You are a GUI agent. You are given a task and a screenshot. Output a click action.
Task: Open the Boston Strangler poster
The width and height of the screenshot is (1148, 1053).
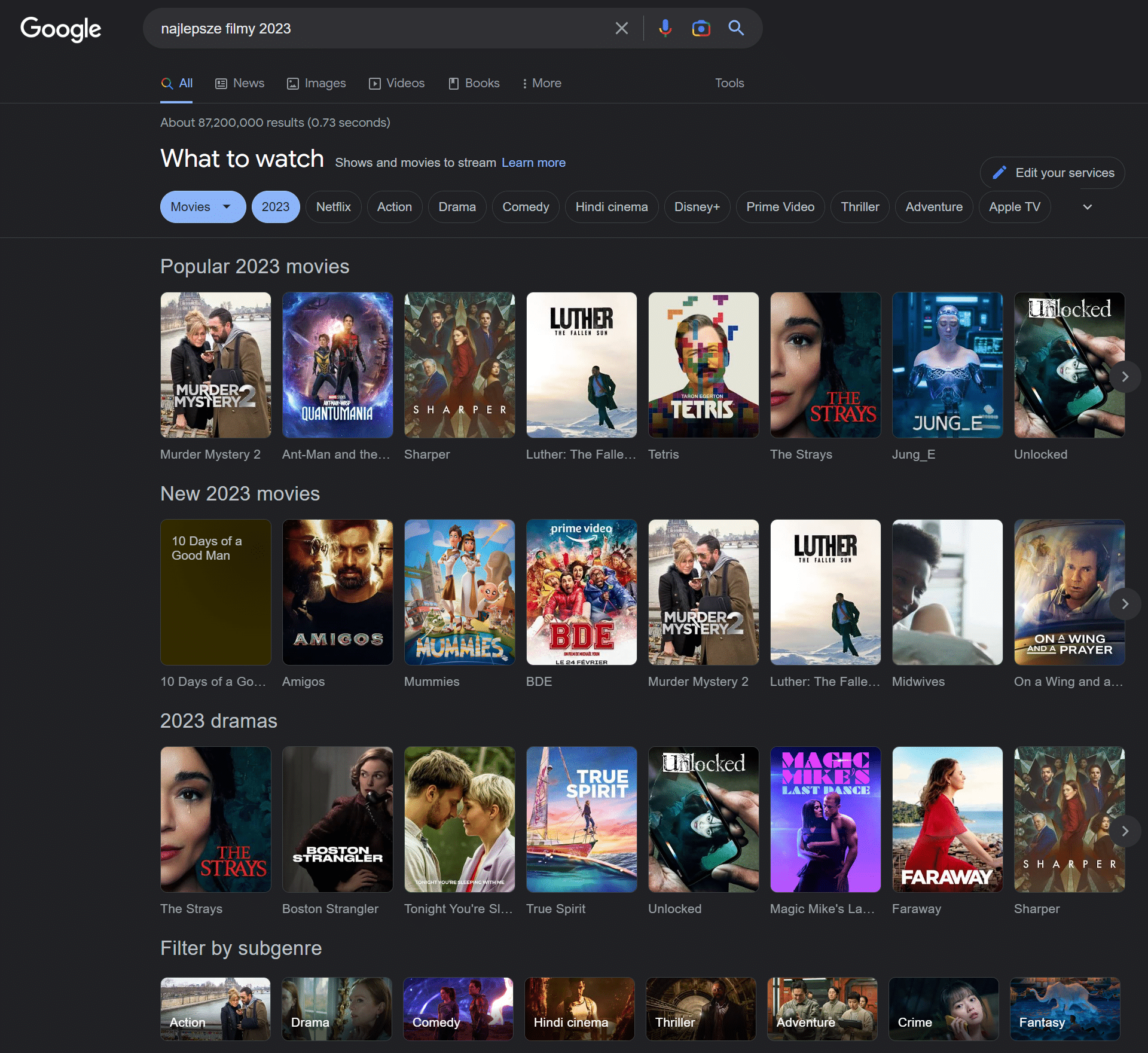338,819
